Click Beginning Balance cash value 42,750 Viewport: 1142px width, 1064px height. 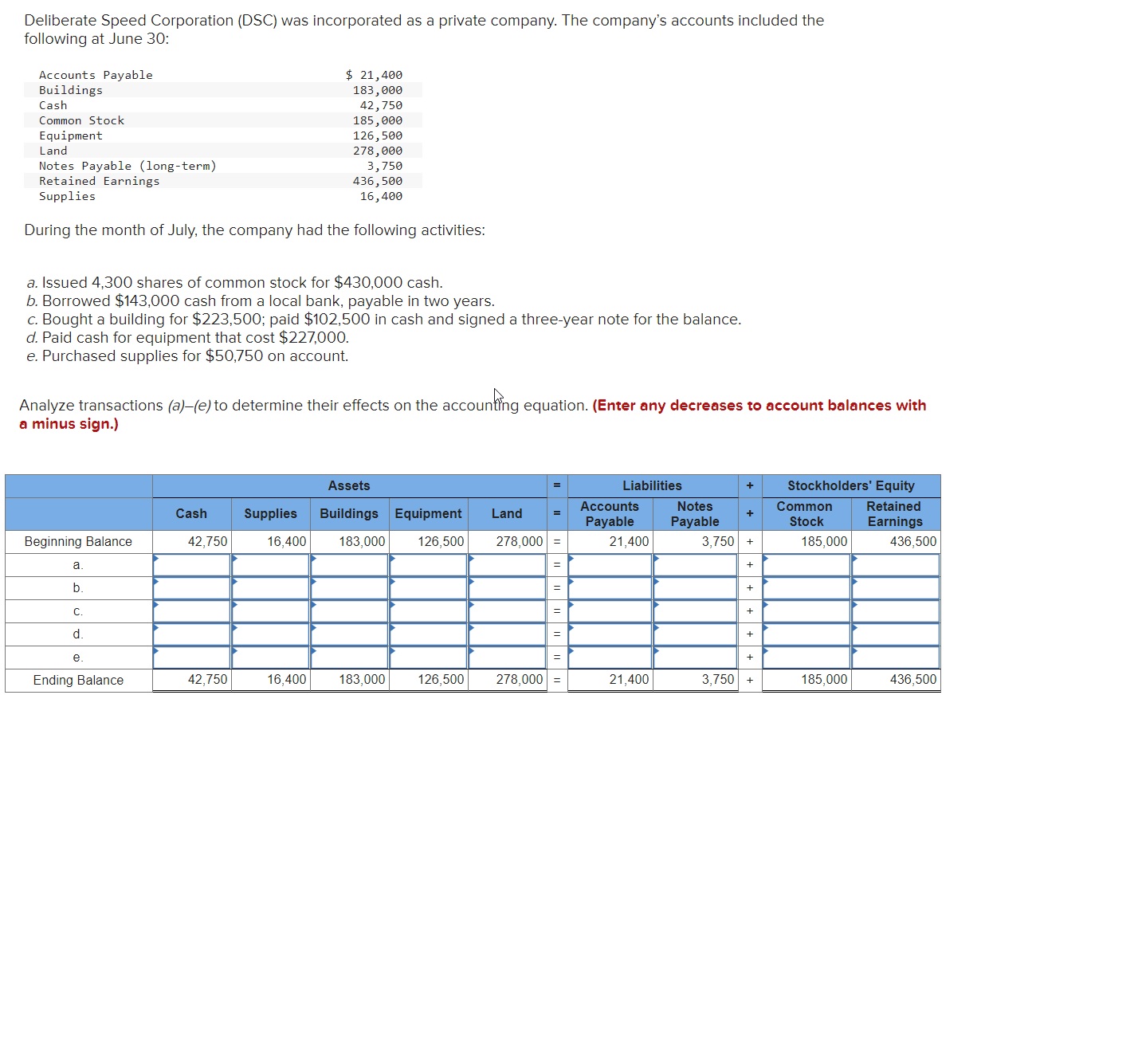pyautogui.click(x=207, y=542)
